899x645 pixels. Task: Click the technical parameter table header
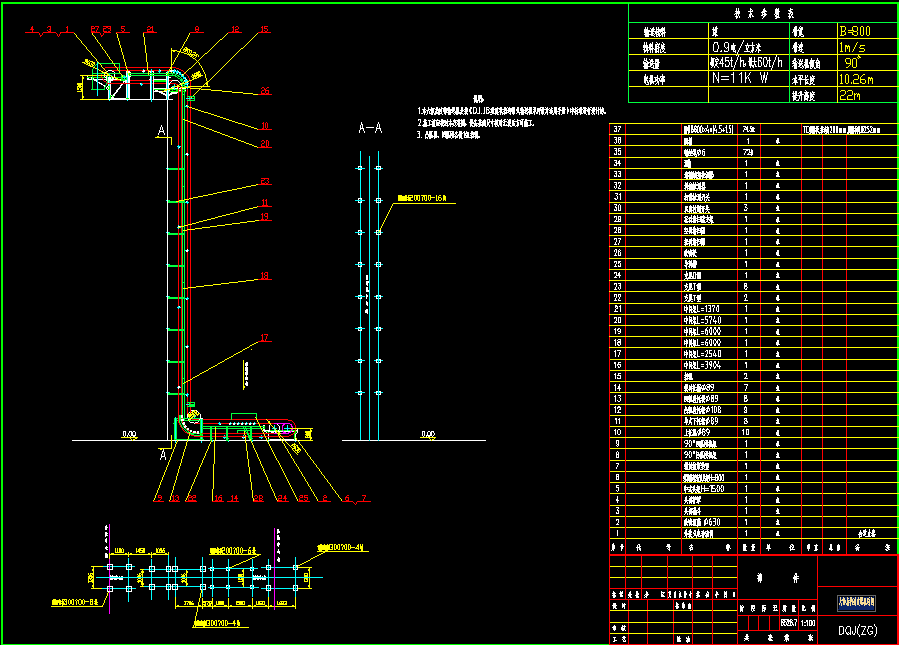pos(763,12)
